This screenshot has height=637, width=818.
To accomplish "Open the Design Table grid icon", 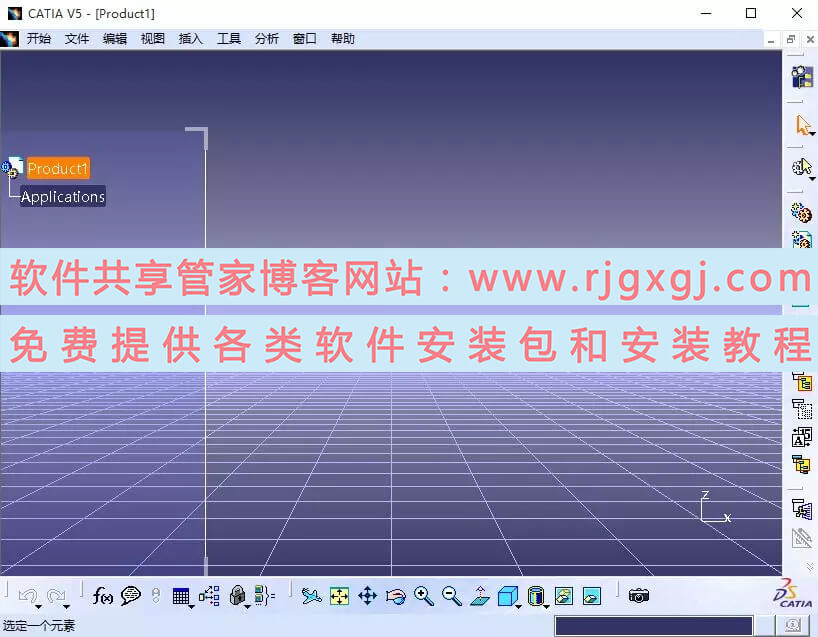I will (x=181, y=596).
